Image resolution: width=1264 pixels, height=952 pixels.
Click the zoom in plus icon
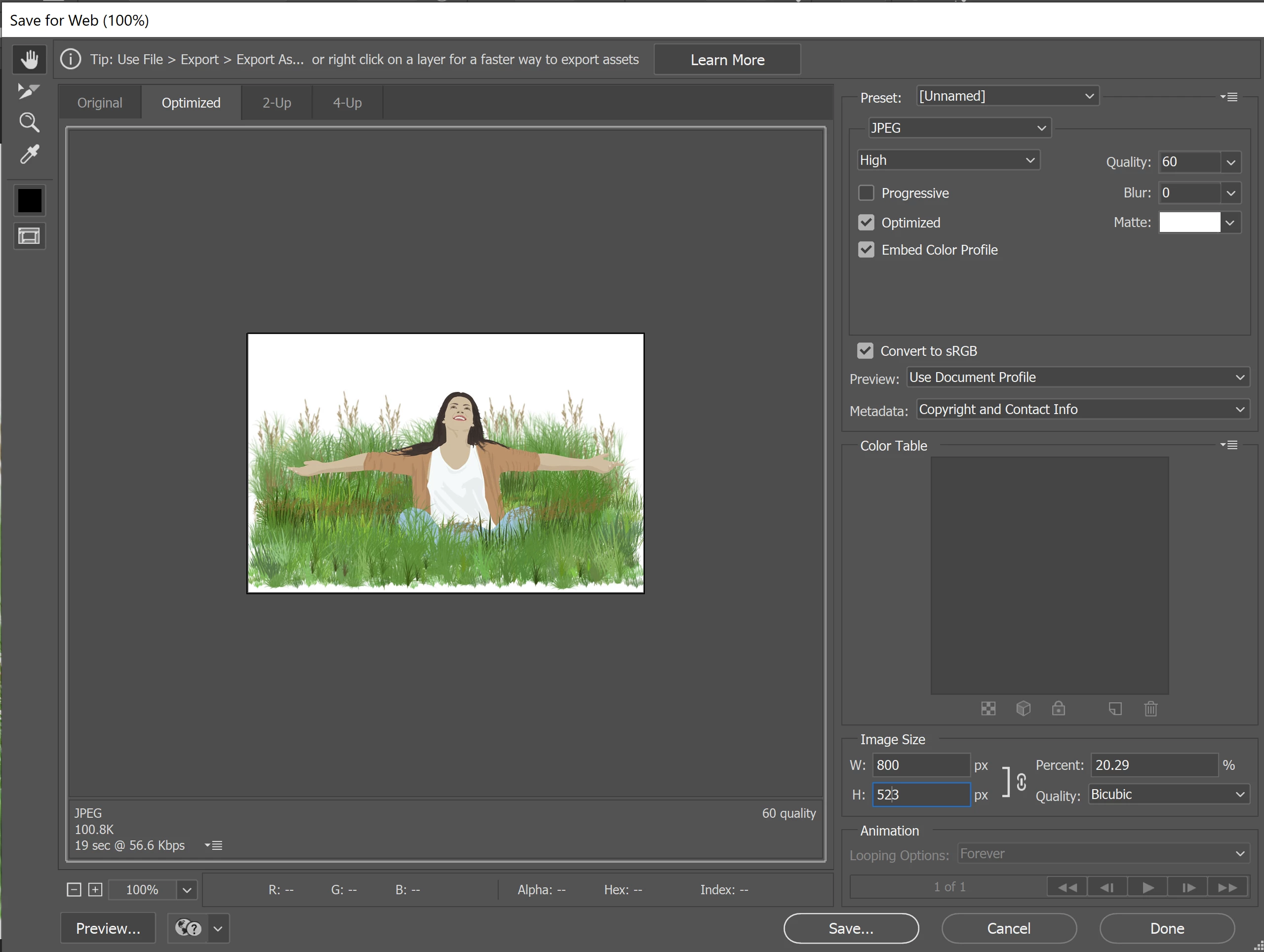point(95,889)
